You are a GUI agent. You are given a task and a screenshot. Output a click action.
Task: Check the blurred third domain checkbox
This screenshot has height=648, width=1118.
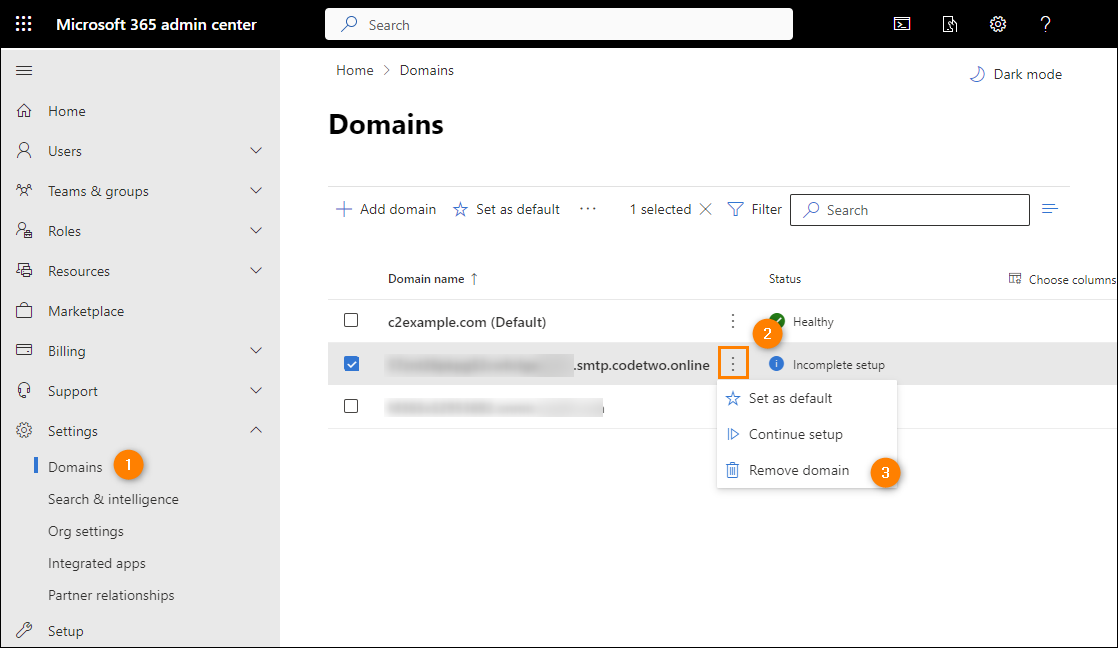351,406
